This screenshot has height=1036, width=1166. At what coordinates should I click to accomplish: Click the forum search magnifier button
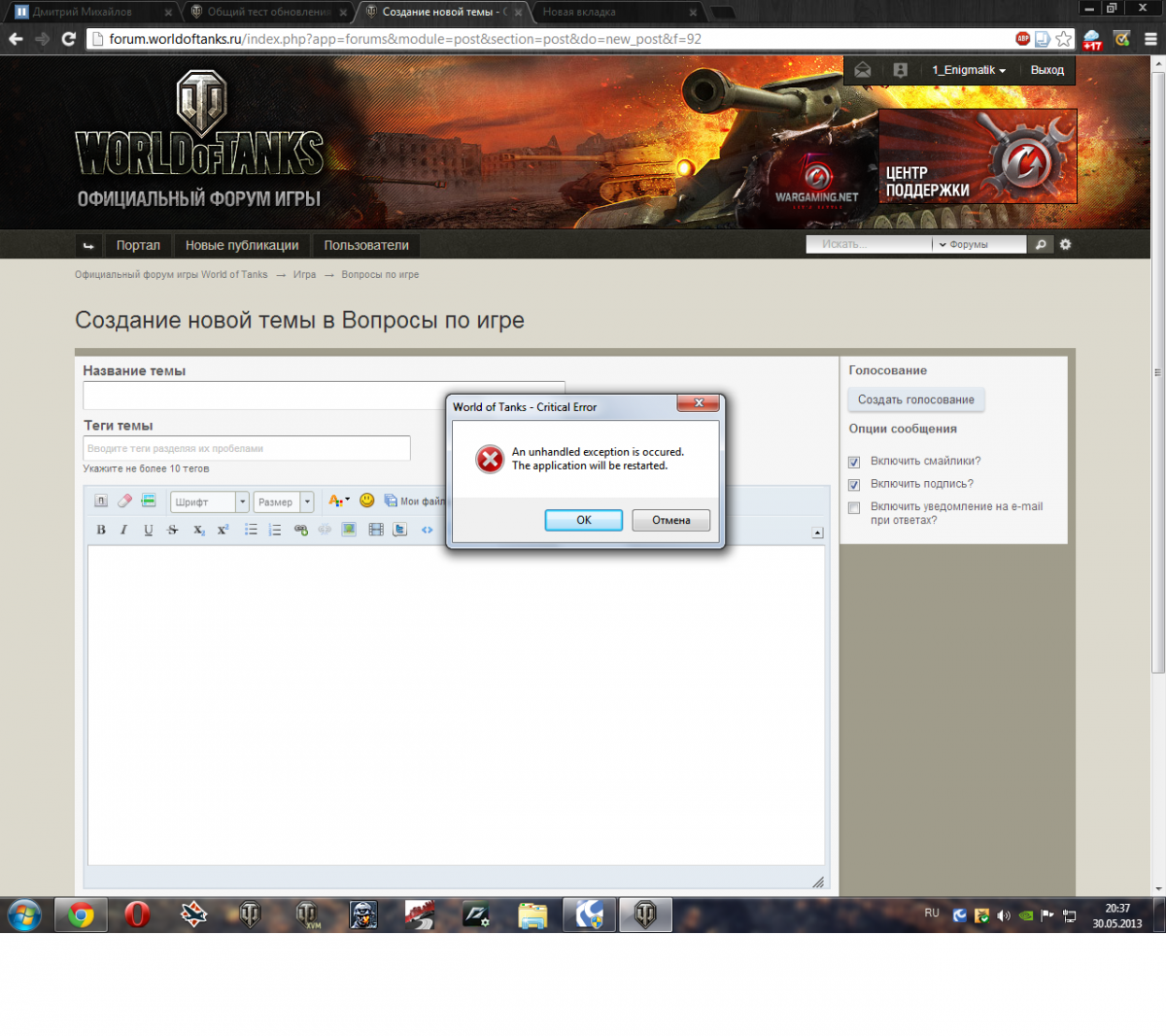(x=1041, y=244)
